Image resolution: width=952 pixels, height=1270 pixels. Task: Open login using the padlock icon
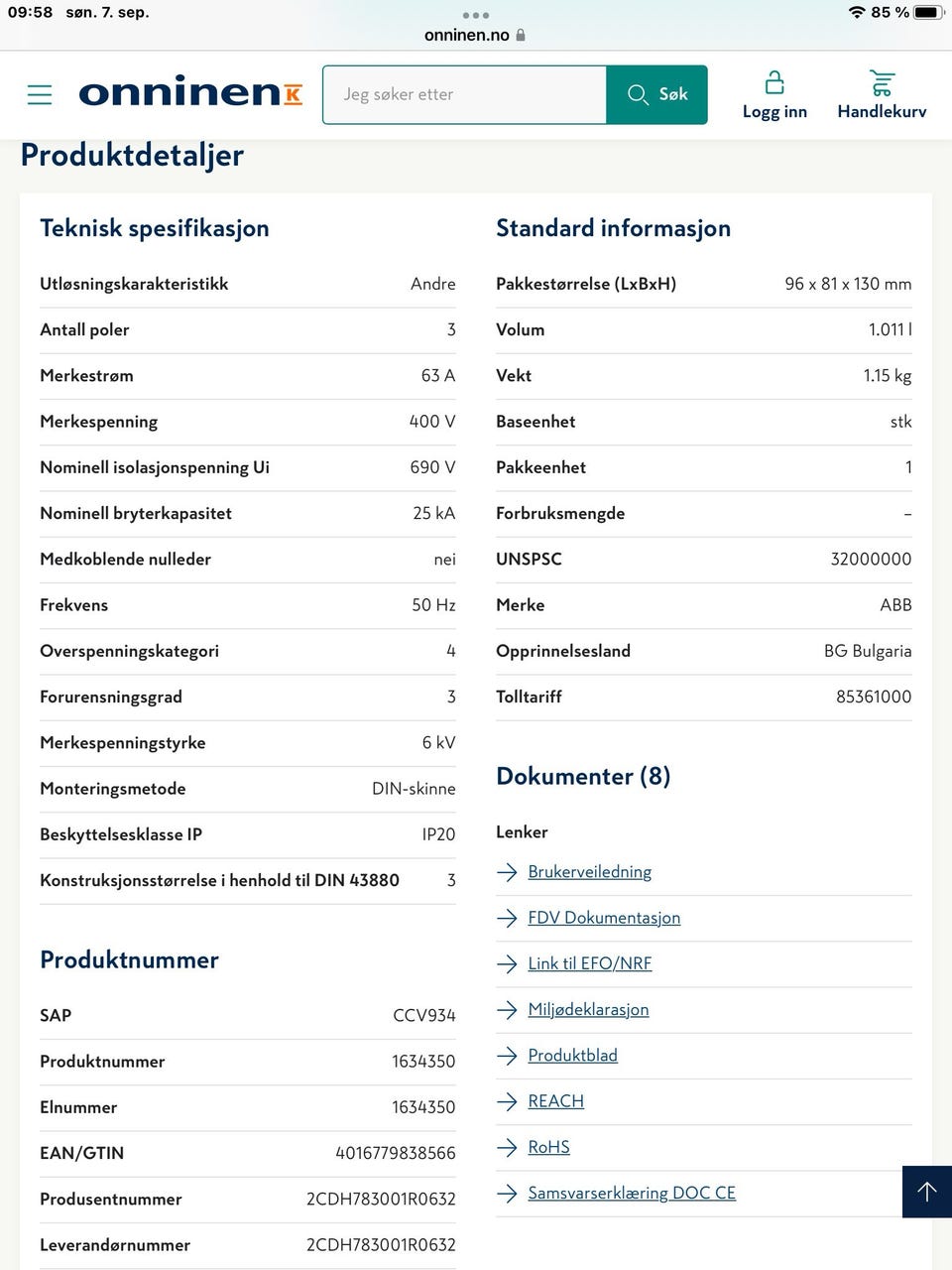point(774,81)
